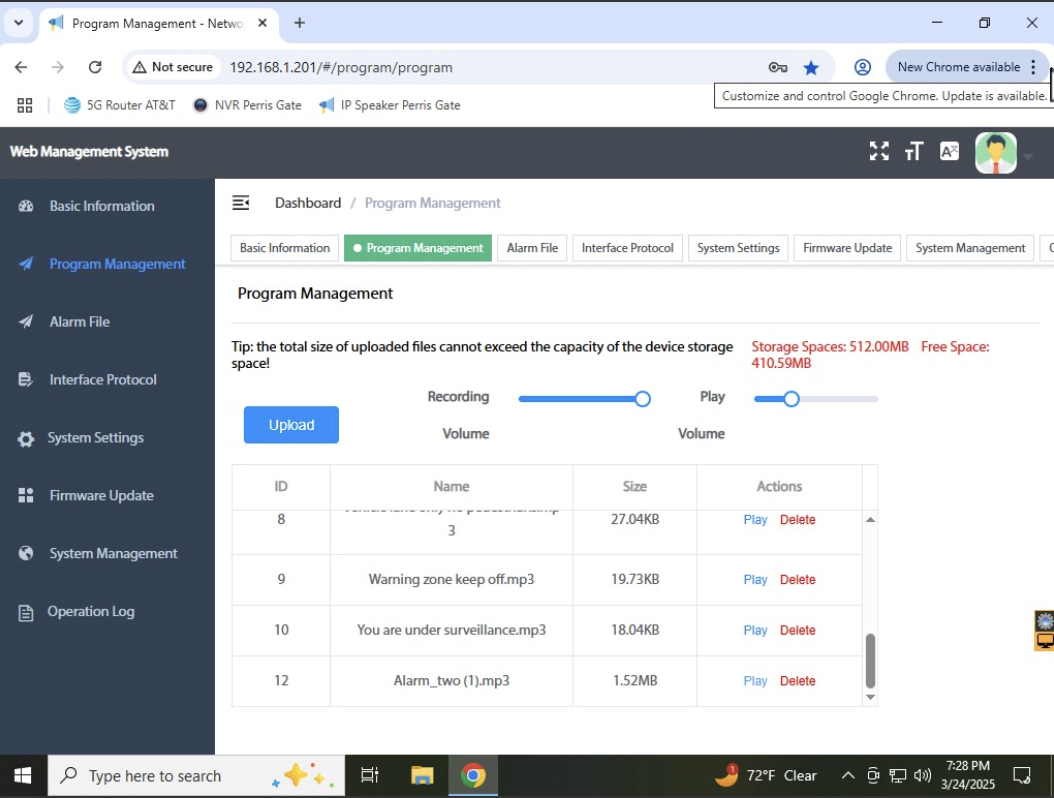Open language translation icon in header
The height and width of the screenshot is (798, 1054).
point(949,151)
